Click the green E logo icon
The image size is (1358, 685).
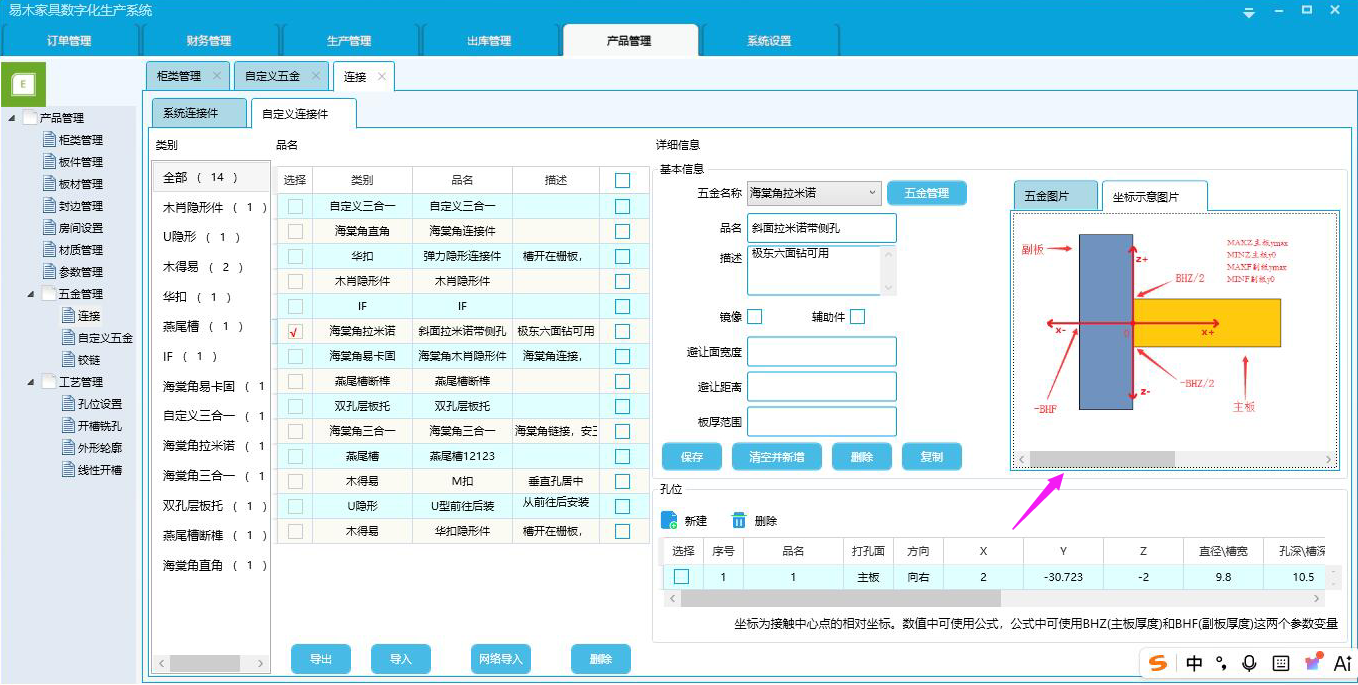tap(24, 85)
